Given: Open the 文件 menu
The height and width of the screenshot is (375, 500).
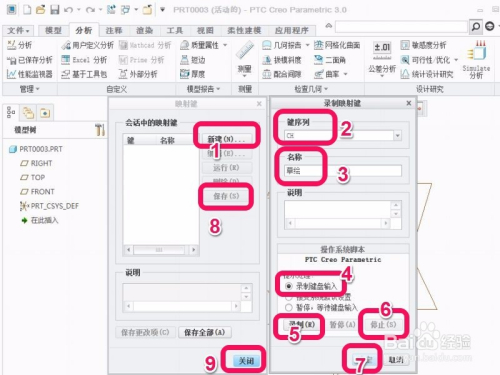Looking at the screenshot, I should (18, 30).
